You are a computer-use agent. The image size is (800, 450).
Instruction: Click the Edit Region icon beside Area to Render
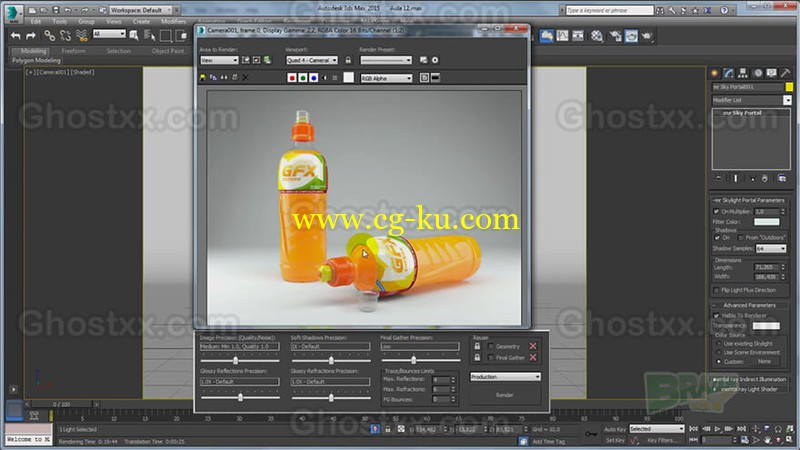coord(245,60)
